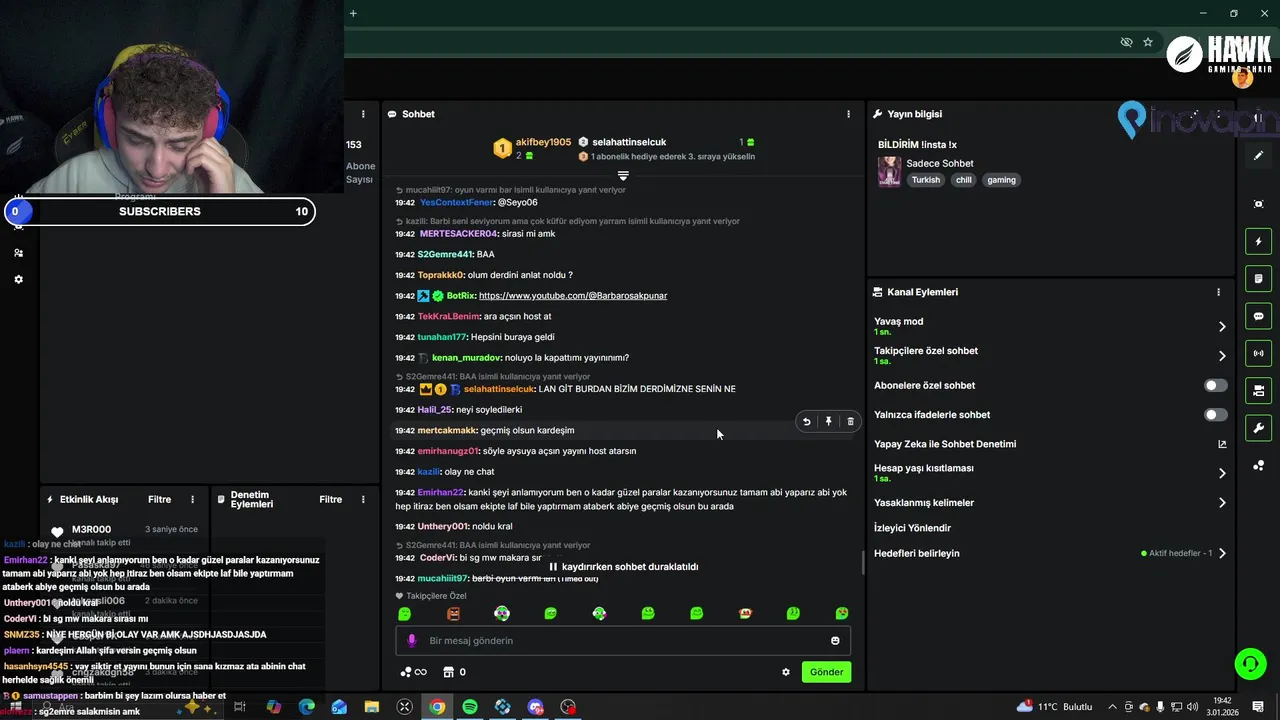
Task: Click username akifbey1905 in leaderboard
Action: [543, 142]
